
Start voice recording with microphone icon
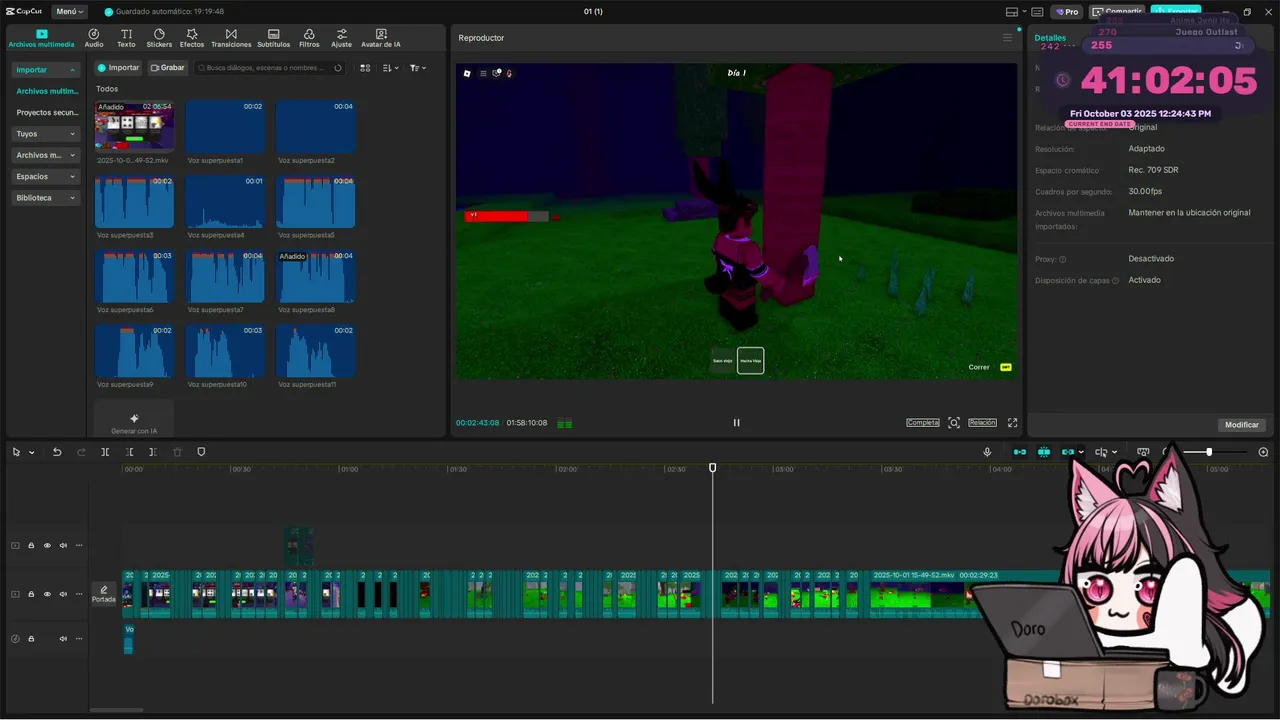click(987, 452)
